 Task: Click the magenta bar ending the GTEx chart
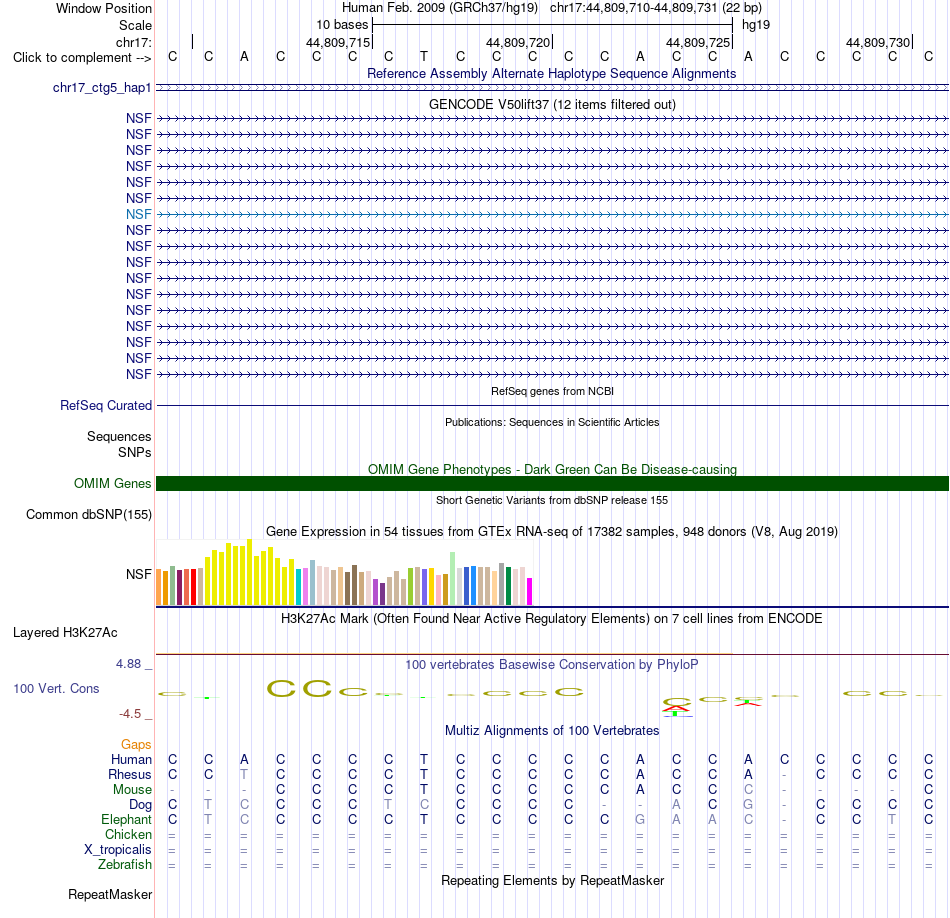click(x=530, y=591)
